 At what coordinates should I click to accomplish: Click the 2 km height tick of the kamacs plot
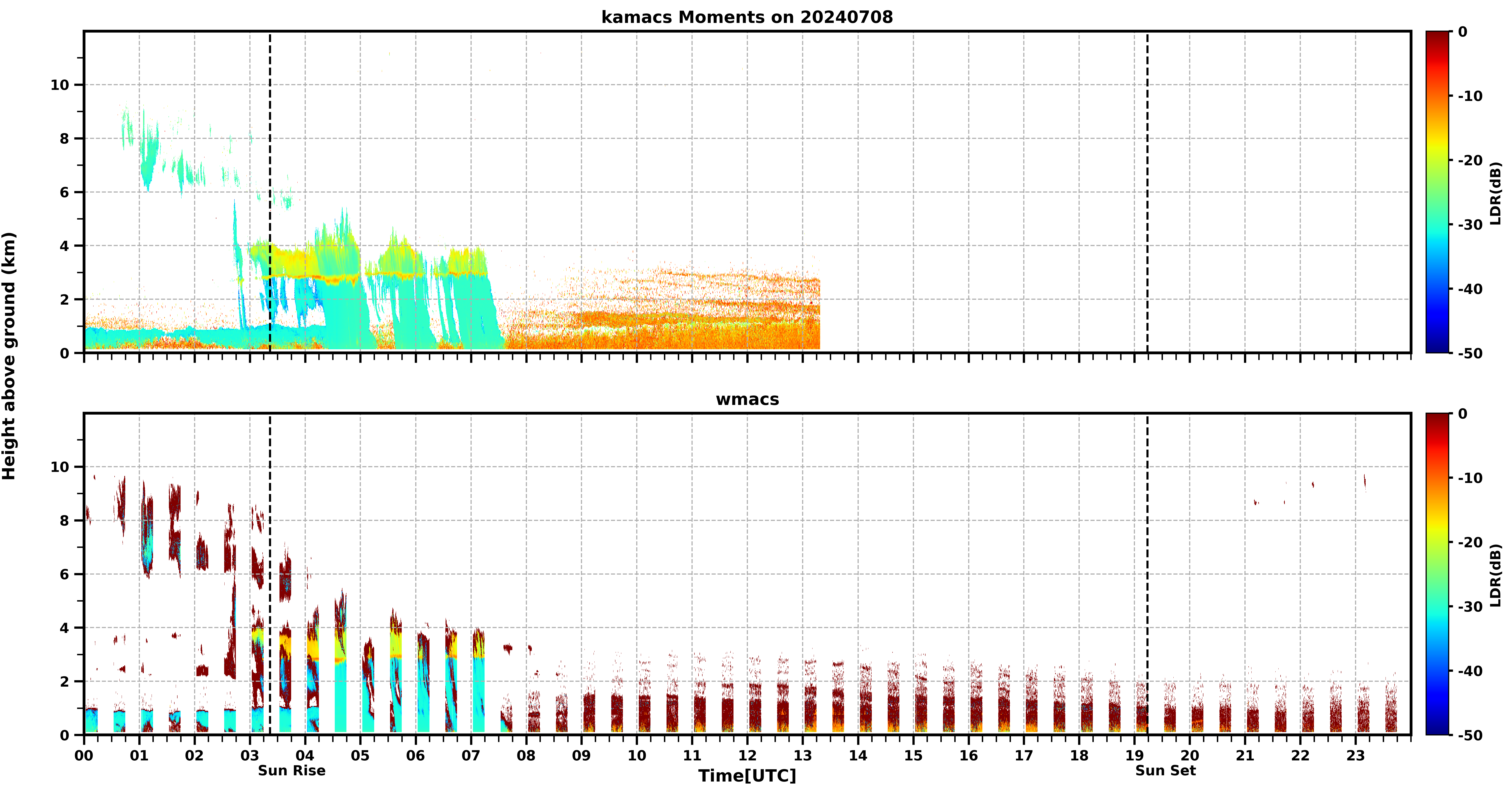pyautogui.click(x=65, y=299)
